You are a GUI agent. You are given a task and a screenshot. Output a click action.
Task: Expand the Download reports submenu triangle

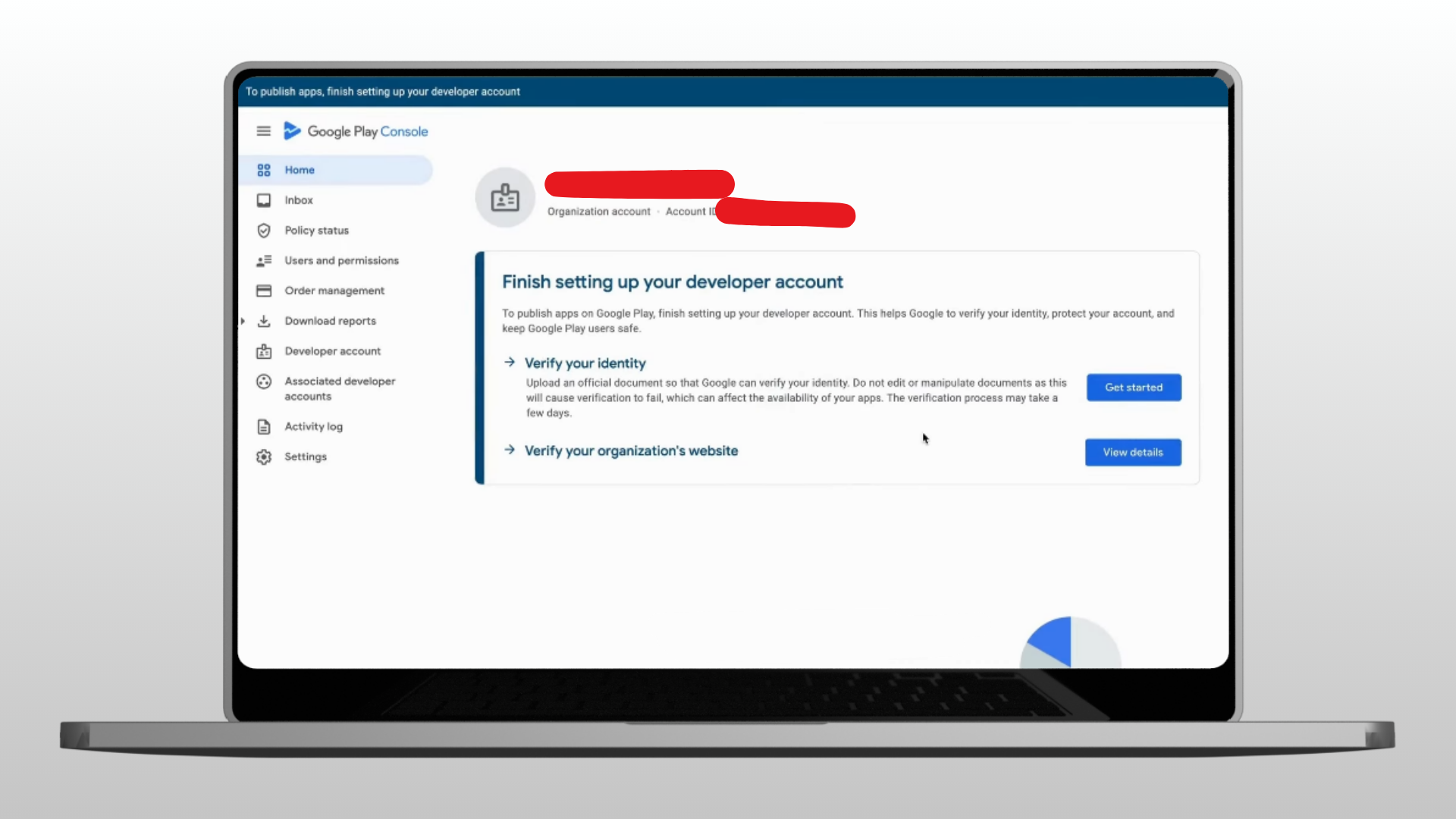[x=243, y=321]
